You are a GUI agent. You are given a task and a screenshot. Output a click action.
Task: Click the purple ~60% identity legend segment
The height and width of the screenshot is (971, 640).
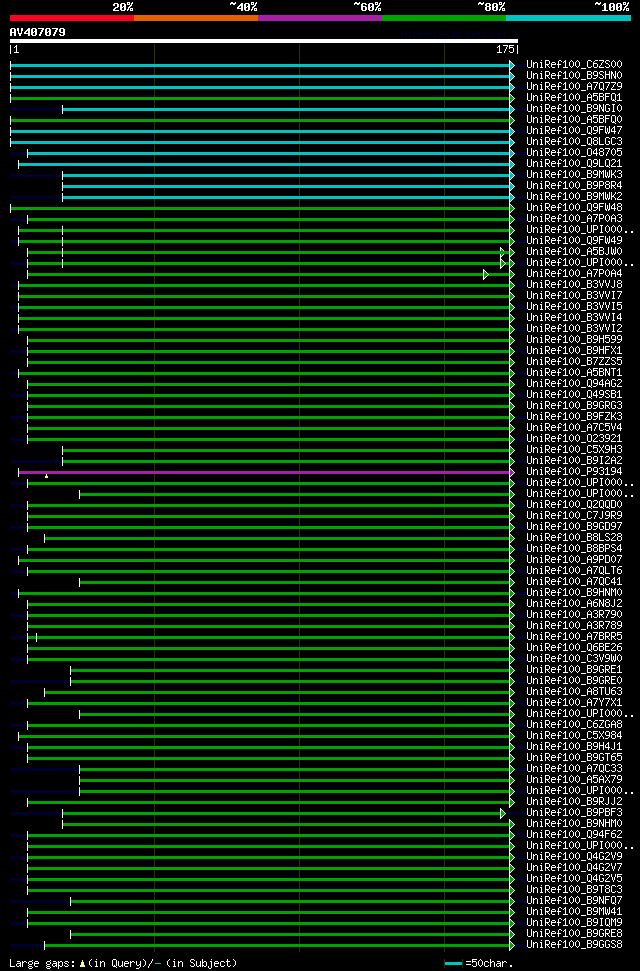pos(320,18)
